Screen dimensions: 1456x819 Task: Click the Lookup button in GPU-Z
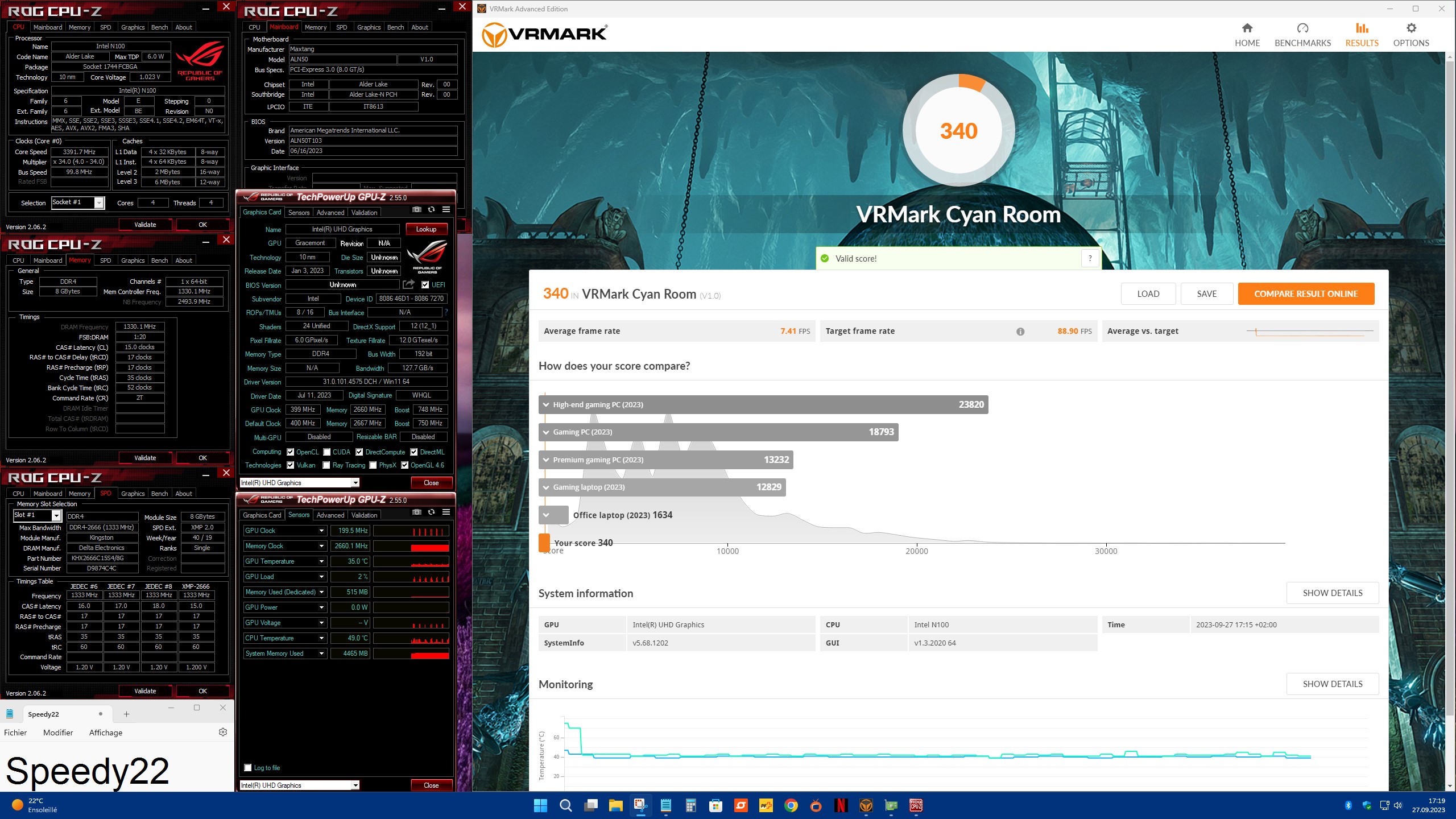[x=426, y=229]
